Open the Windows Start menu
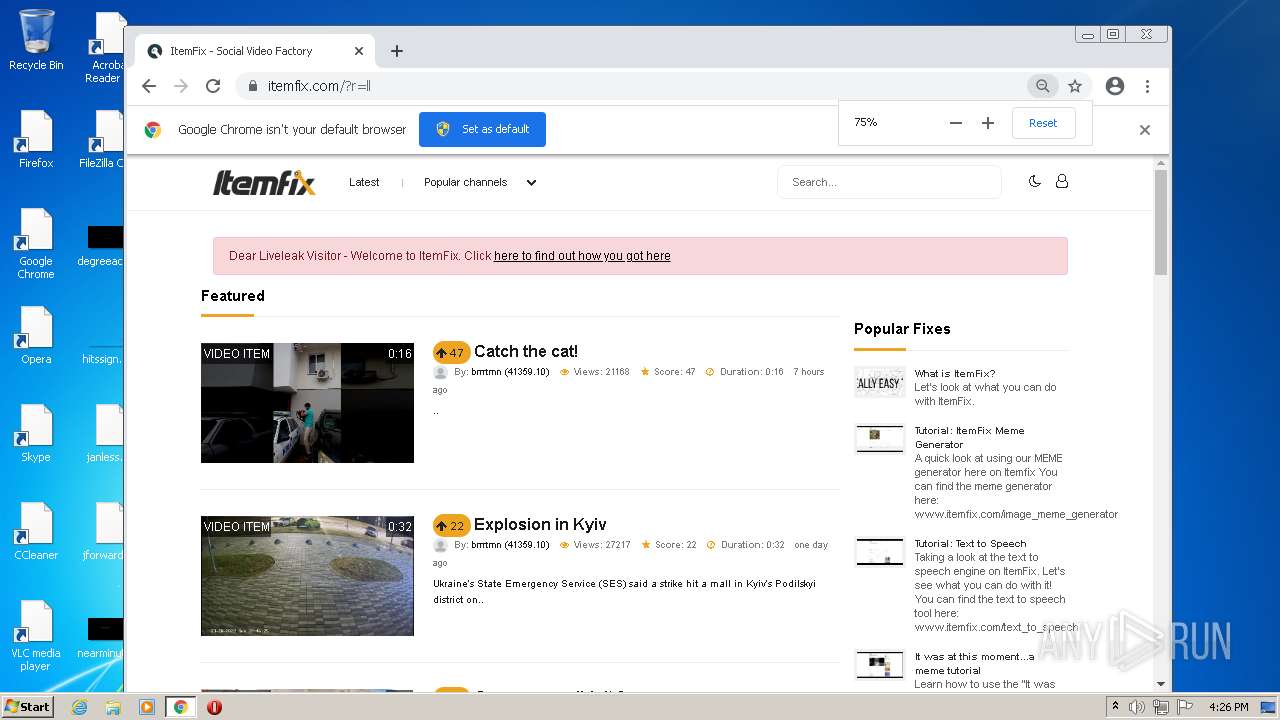 (x=27, y=706)
